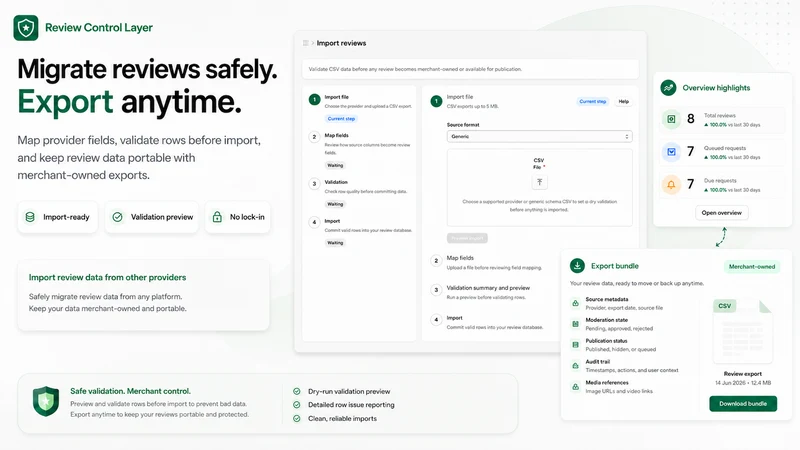800x450 pixels.
Task: Click the Source metadata row text
Action: (624, 304)
